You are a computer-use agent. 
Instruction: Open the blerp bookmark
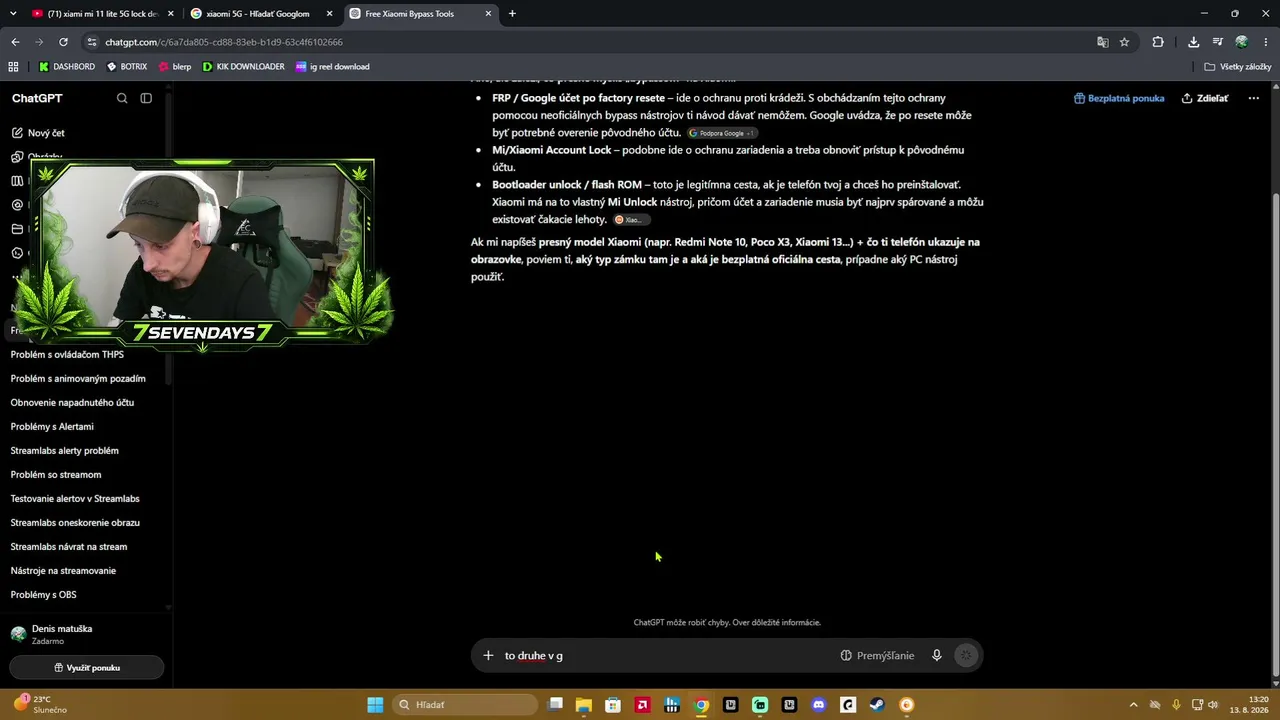[175, 67]
